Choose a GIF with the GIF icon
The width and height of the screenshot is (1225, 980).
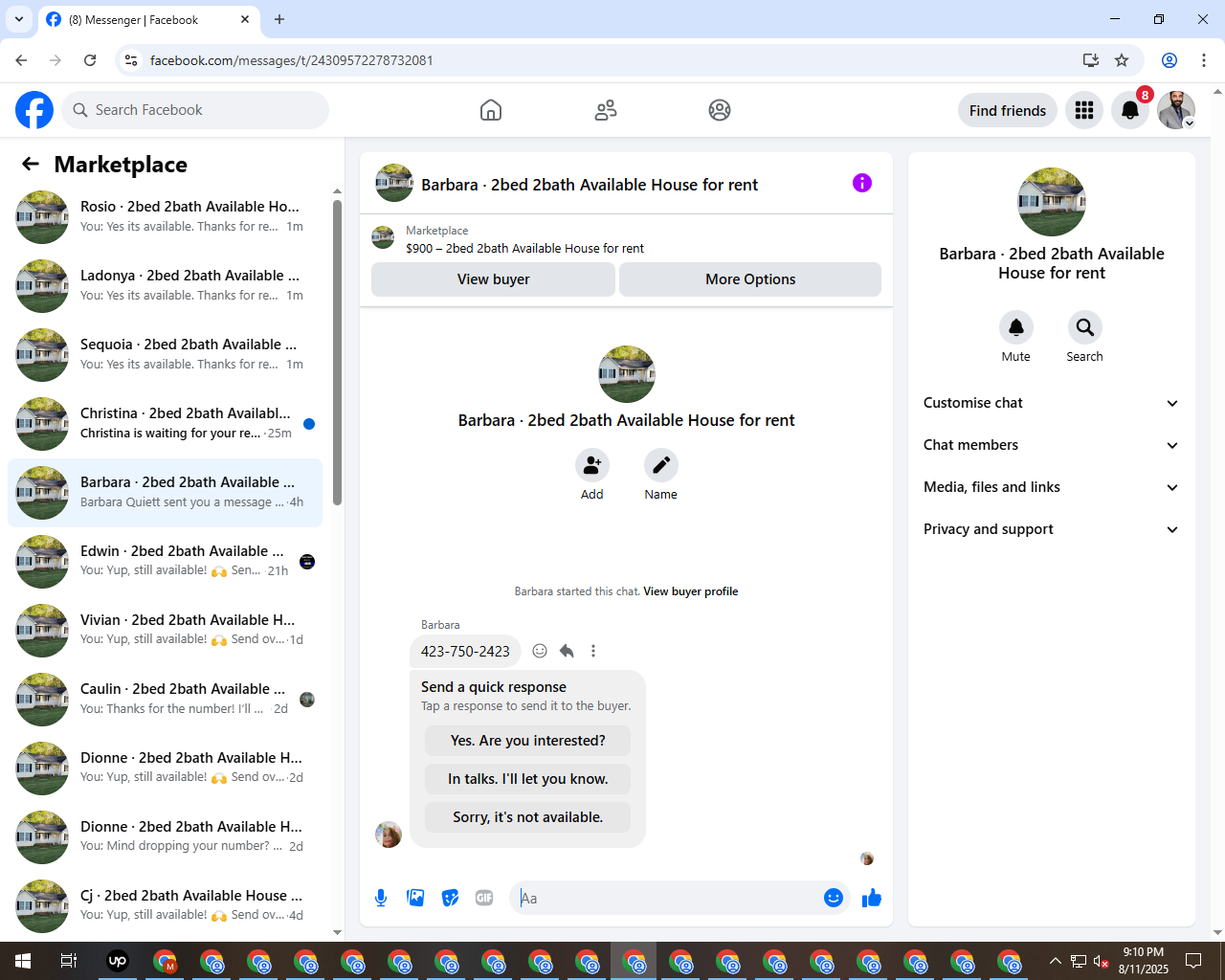point(484,898)
